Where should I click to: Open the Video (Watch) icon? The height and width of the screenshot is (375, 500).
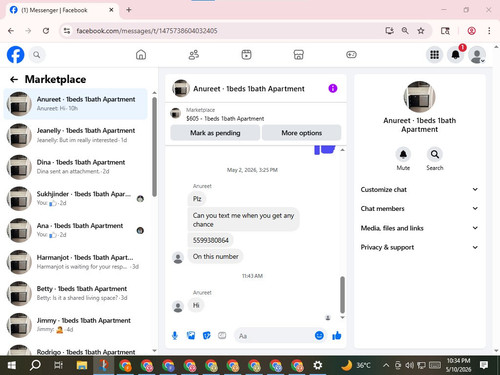point(246,55)
